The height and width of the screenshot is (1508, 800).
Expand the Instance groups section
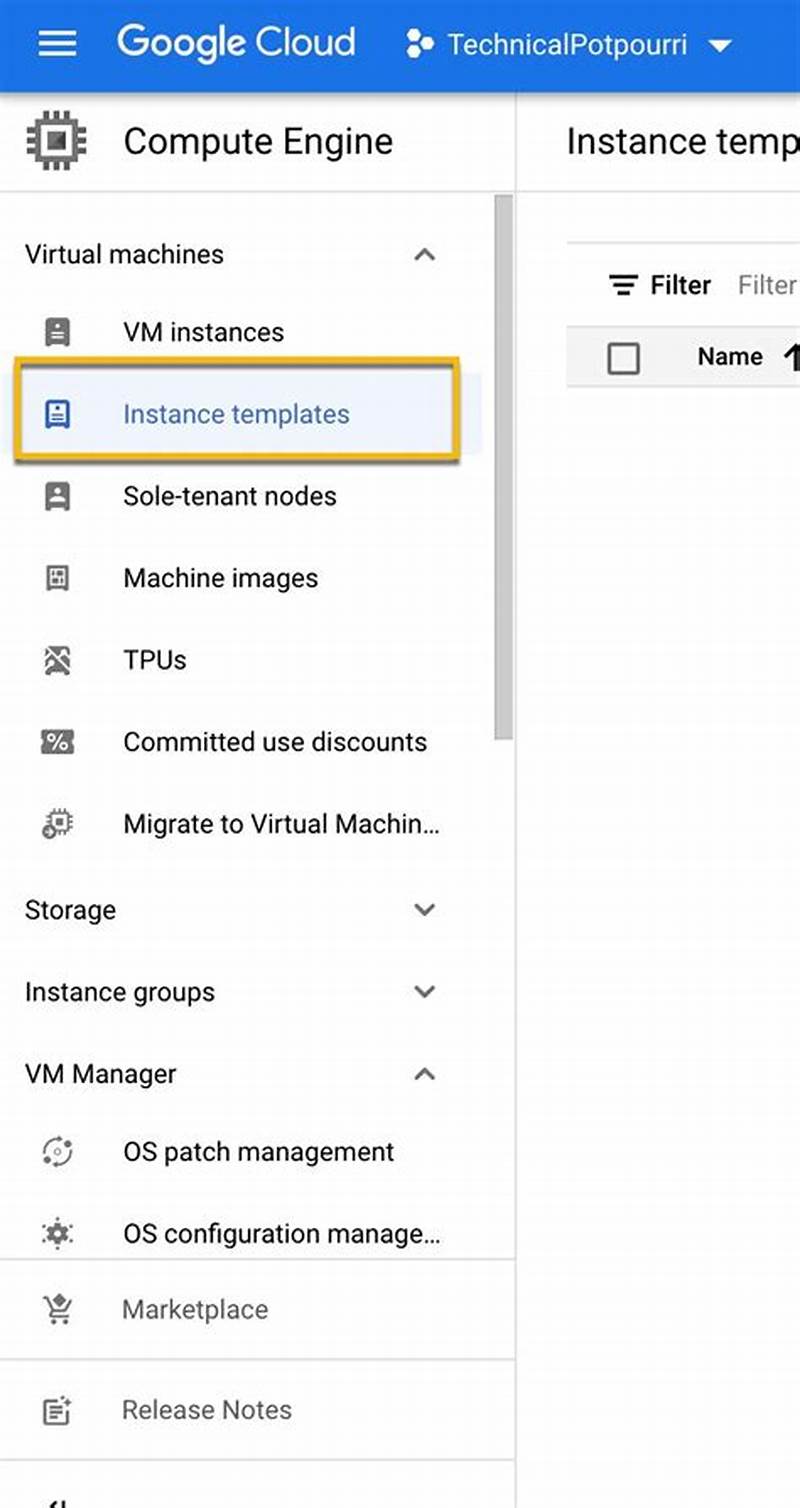(425, 992)
